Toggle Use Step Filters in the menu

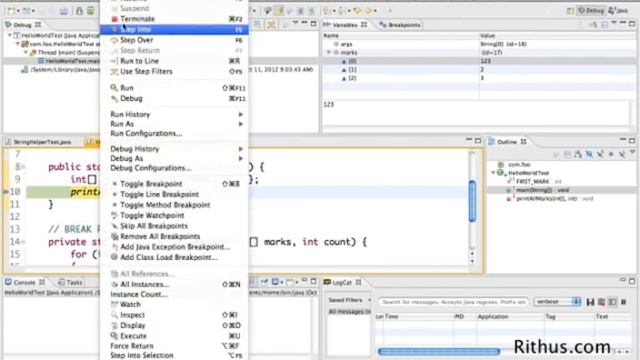(174, 71)
